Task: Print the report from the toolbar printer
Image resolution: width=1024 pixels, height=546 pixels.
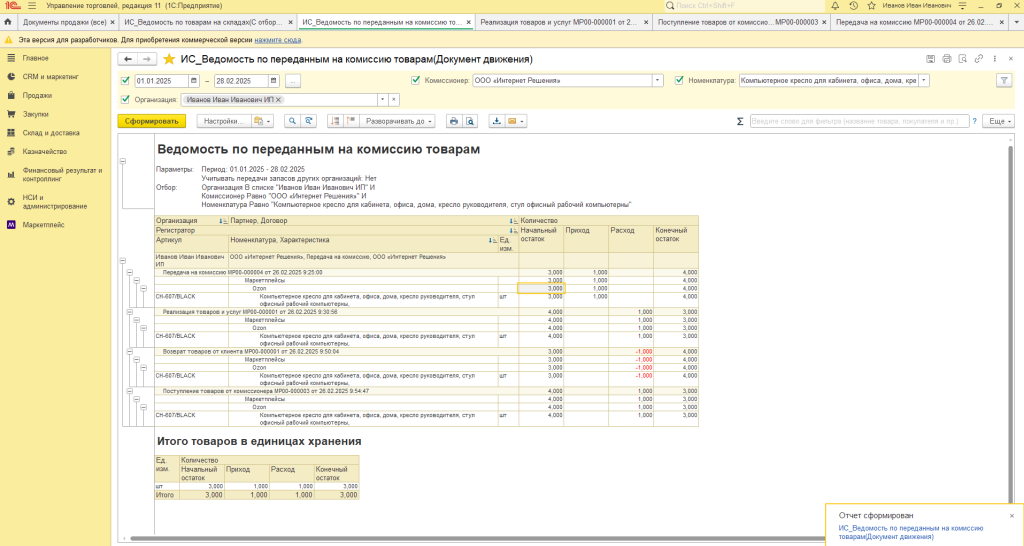Action: click(x=454, y=121)
